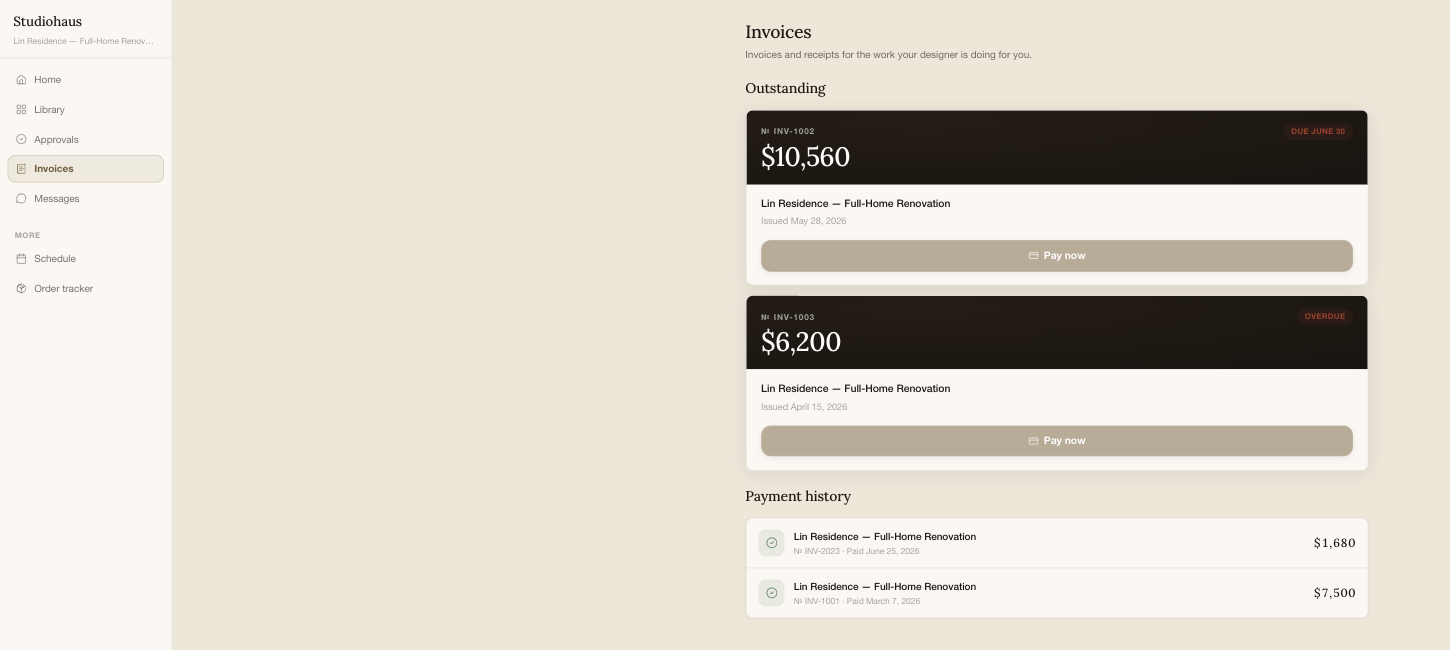
Task: Click the Invoices document icon
Action: (x=21, y=169)
